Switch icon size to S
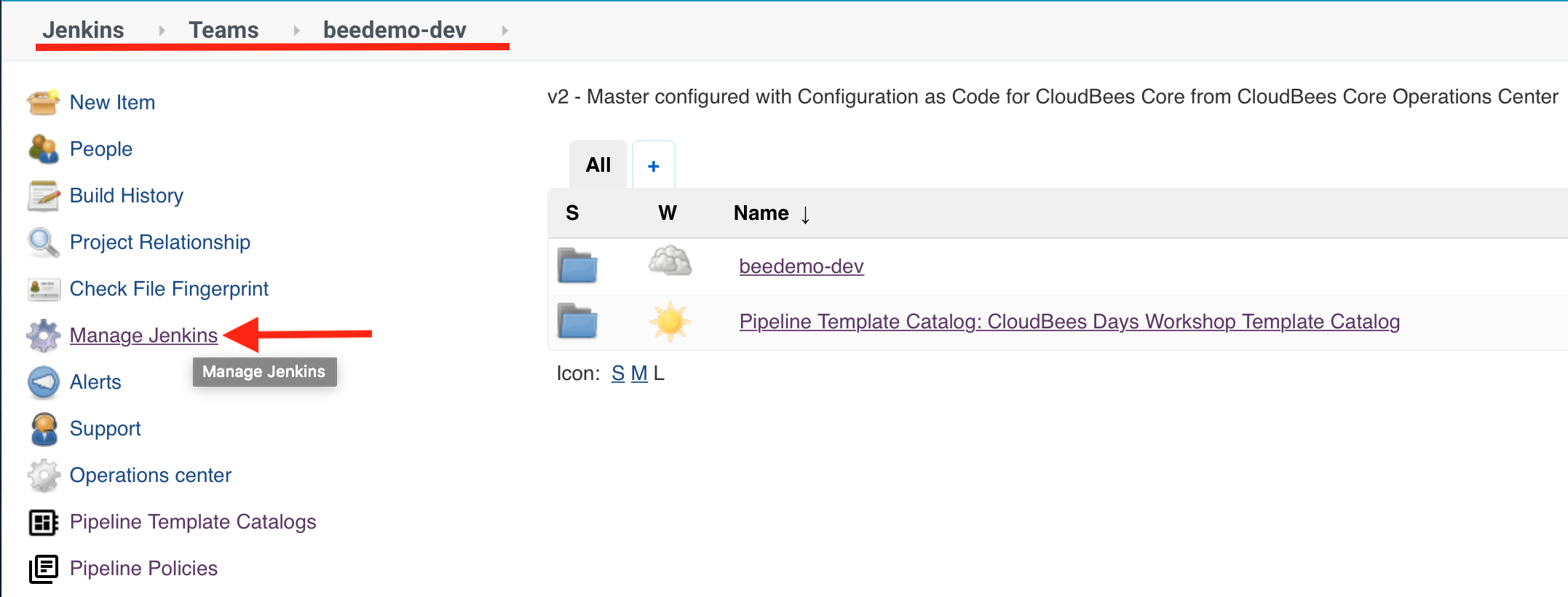 pyautogui.click(x=618, y=373)
